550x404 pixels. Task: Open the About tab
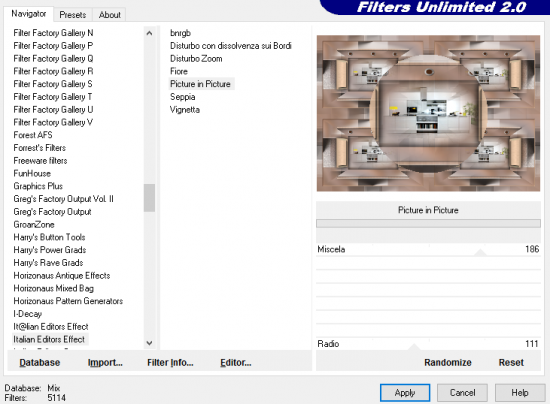tap(109, 15)
